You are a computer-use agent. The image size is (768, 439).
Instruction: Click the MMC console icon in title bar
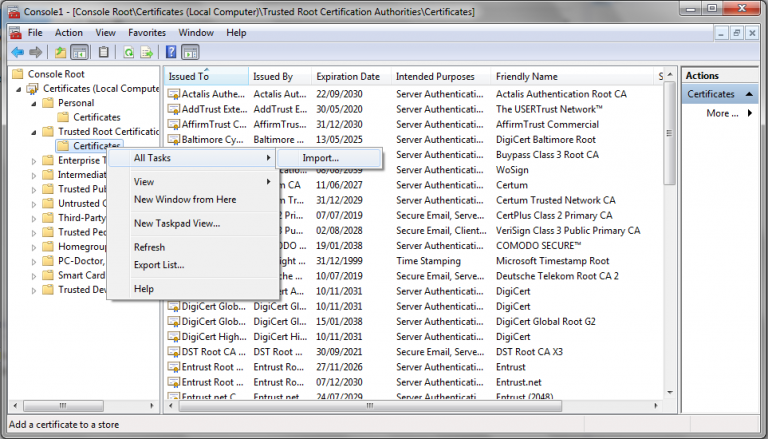pos(14,11)
